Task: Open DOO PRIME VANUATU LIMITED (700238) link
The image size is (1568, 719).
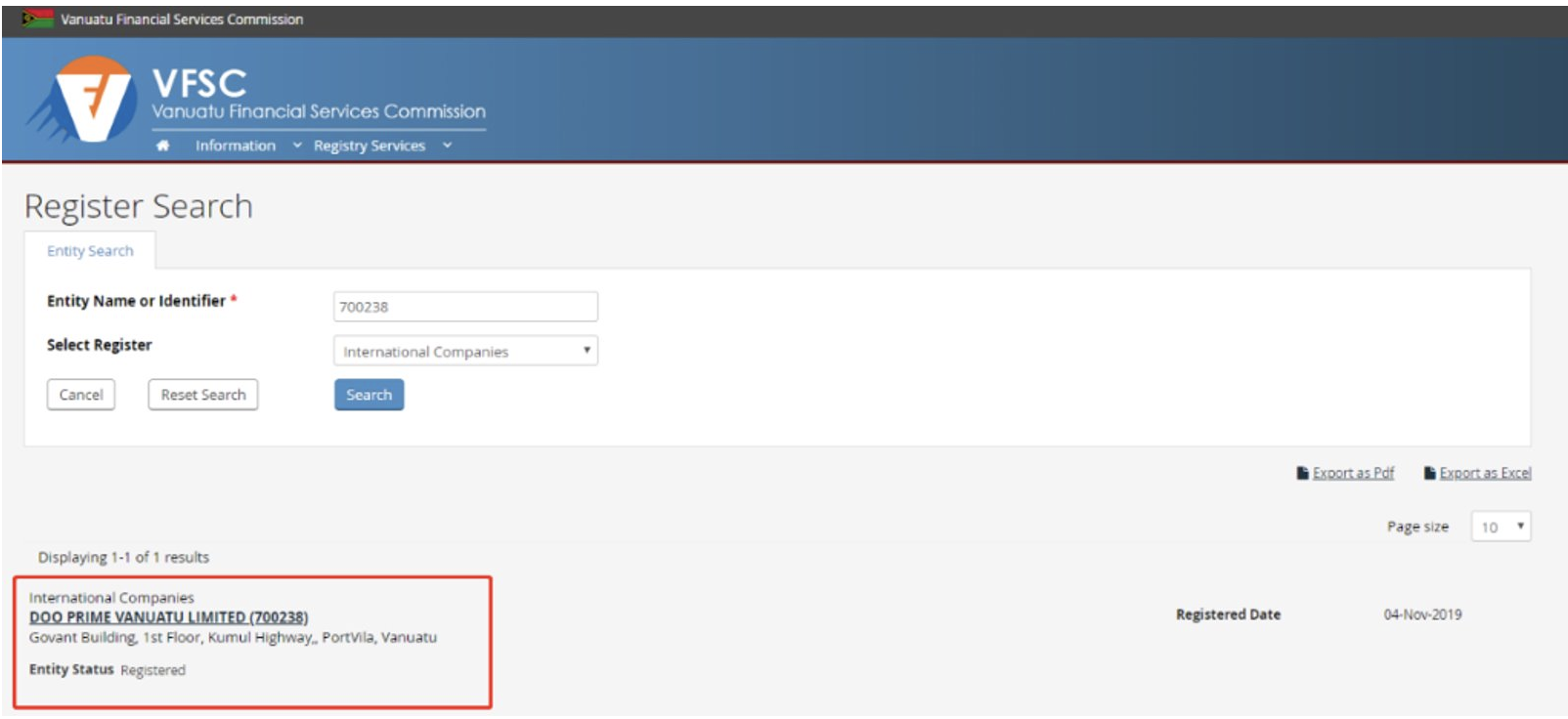Action: click(x=168, y=617)
